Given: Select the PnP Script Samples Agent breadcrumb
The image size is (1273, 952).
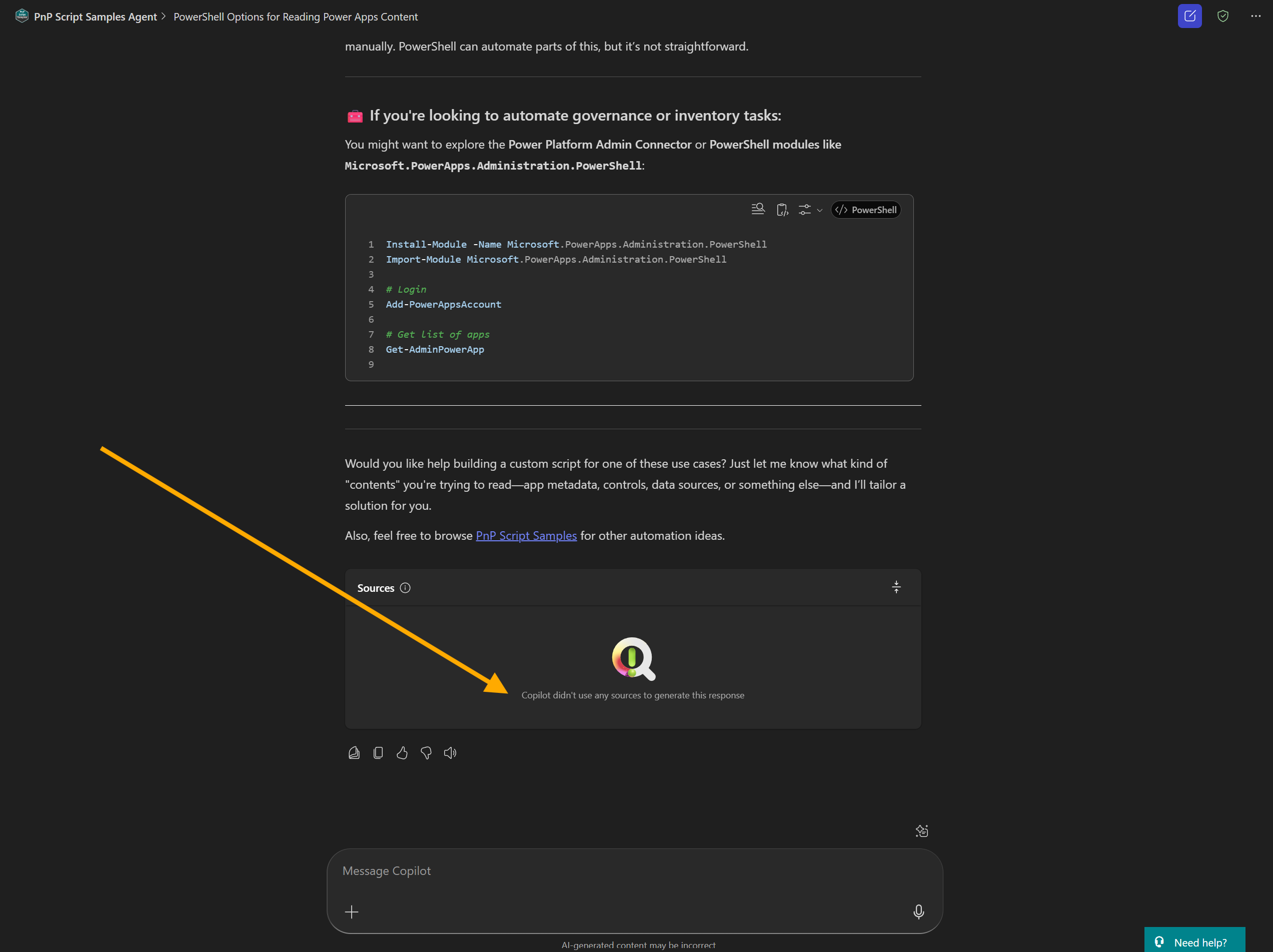Looking at the screenshot, I should [x=95, y=17].
